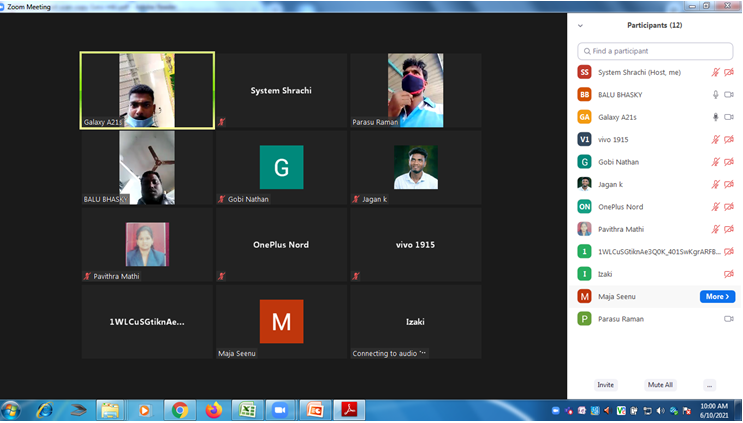Click Parasu Raman's camera icon in list
Screen dimensions: 743x423
(729, 319)
